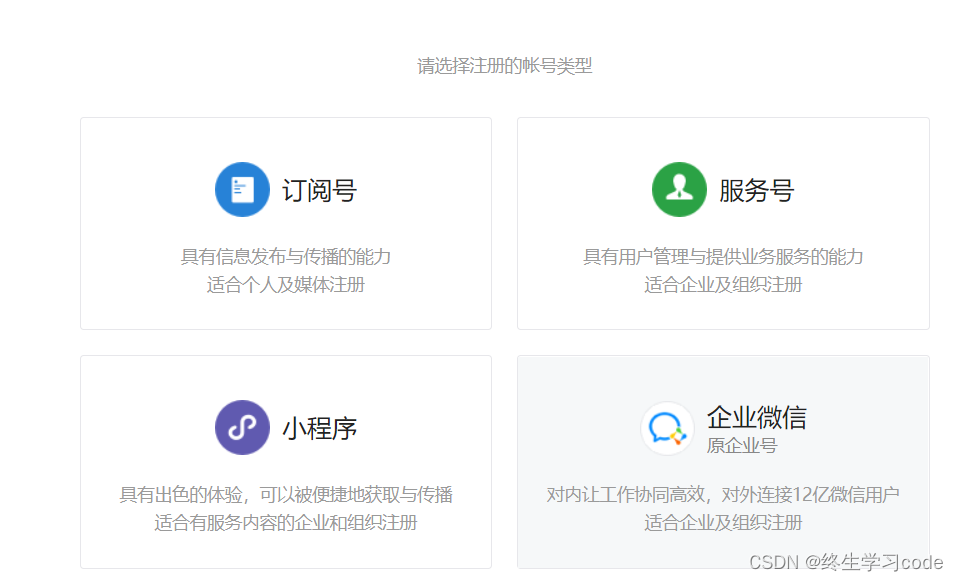This screenshot has width=958, height=581.
Task: Click 适合个人及媒体注册 text
Action: click(286, 285)
